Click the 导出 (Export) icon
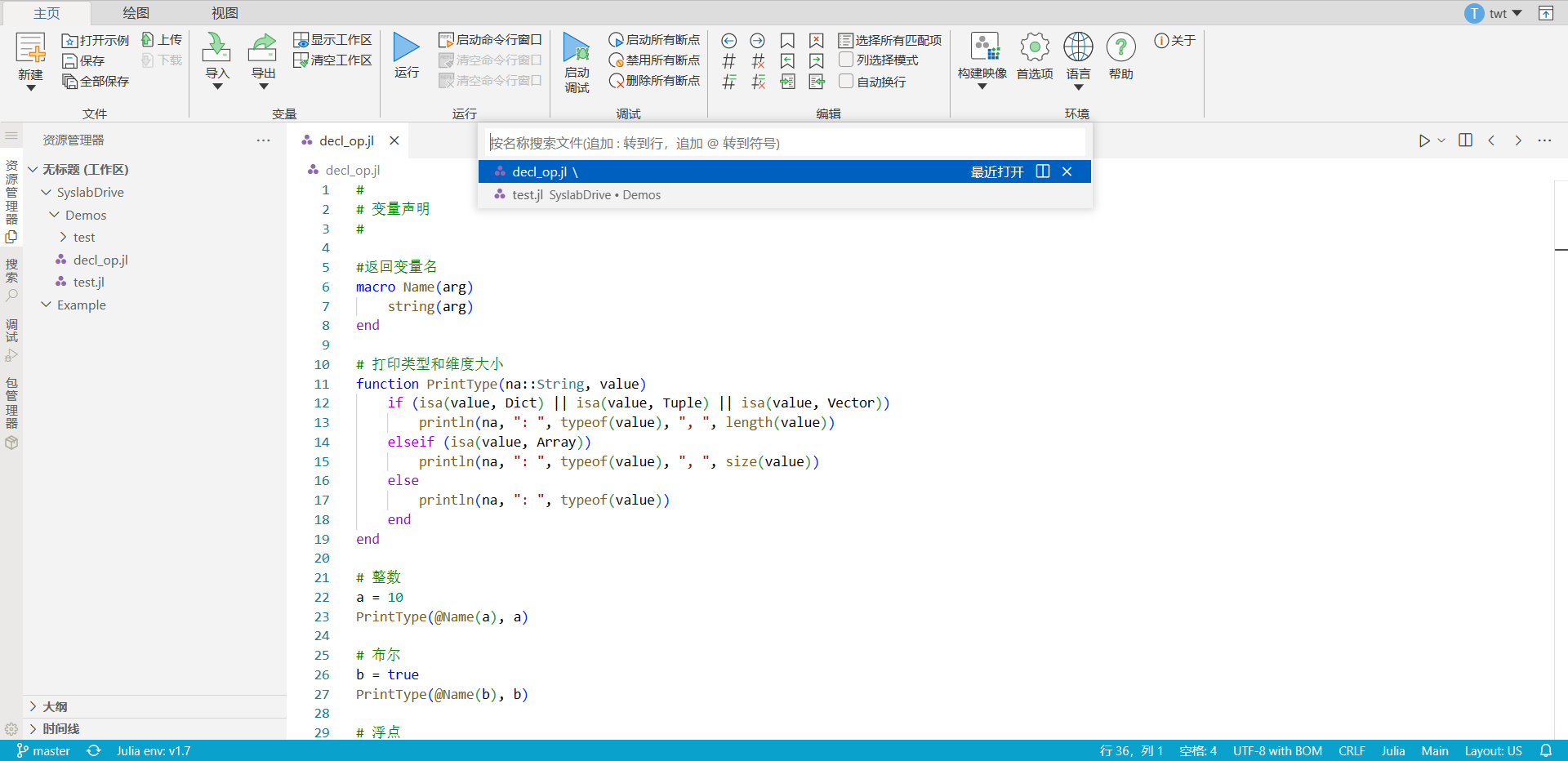The height and width of the screenshot is (761, 1568). [x=262, y=47]
